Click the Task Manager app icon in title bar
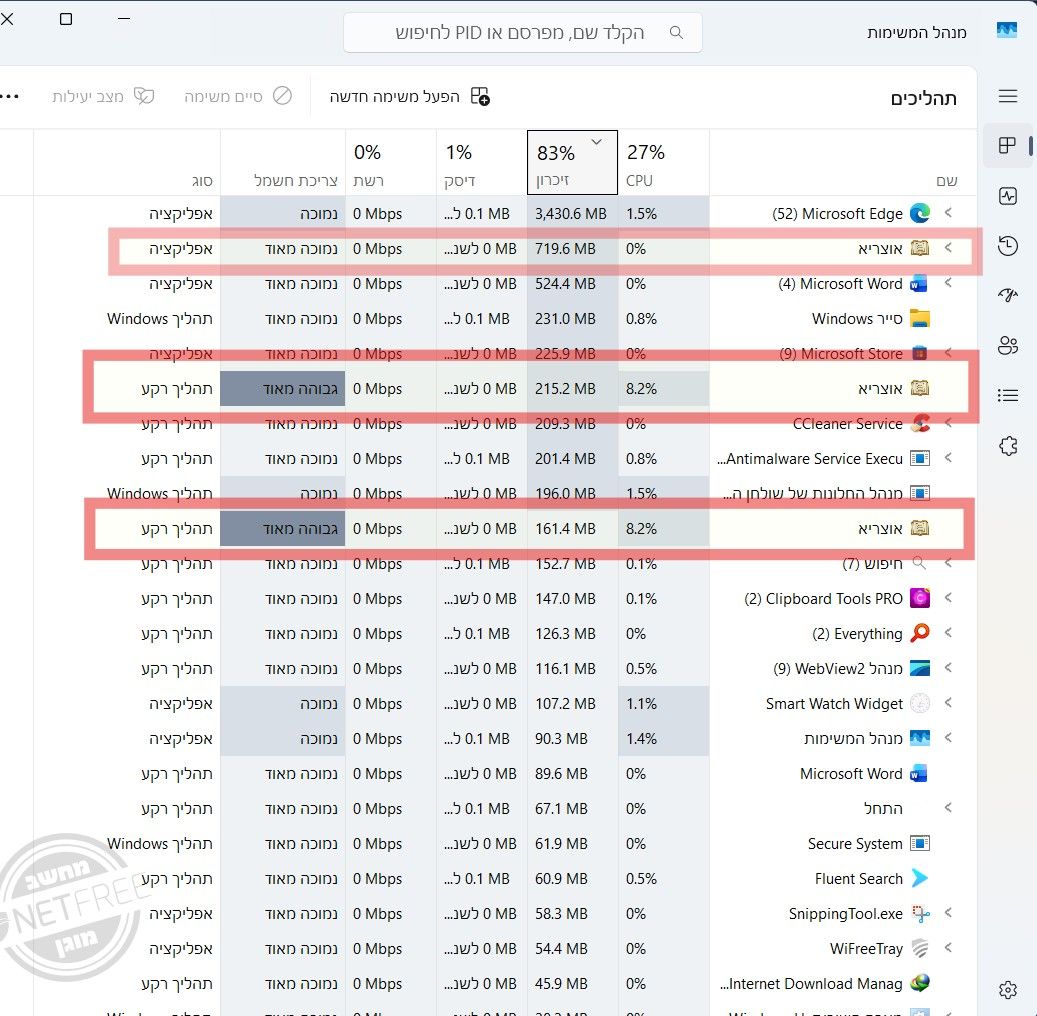The width and height of the screenshot is (1037, 1016). pos(1007,30)
